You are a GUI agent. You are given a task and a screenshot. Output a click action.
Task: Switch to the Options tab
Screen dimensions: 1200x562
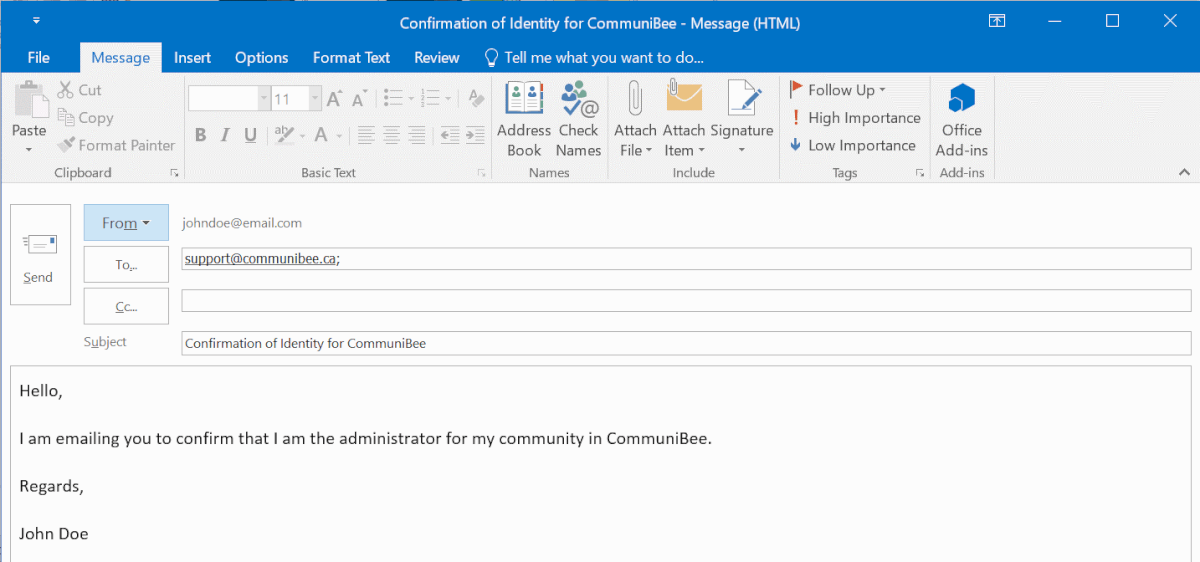(262, 58)
